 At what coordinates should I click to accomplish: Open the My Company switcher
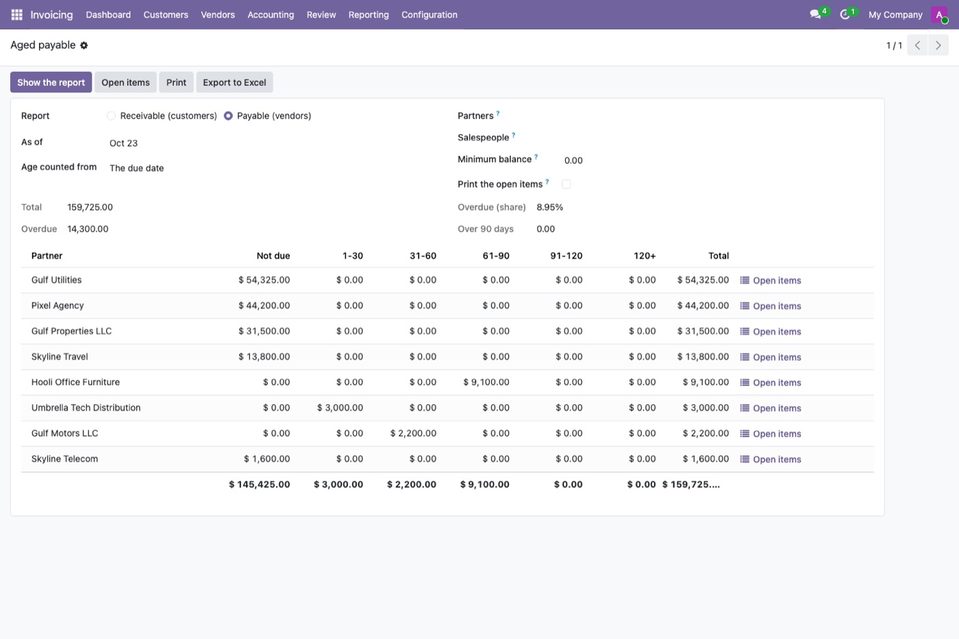click(x=895, y=15)
